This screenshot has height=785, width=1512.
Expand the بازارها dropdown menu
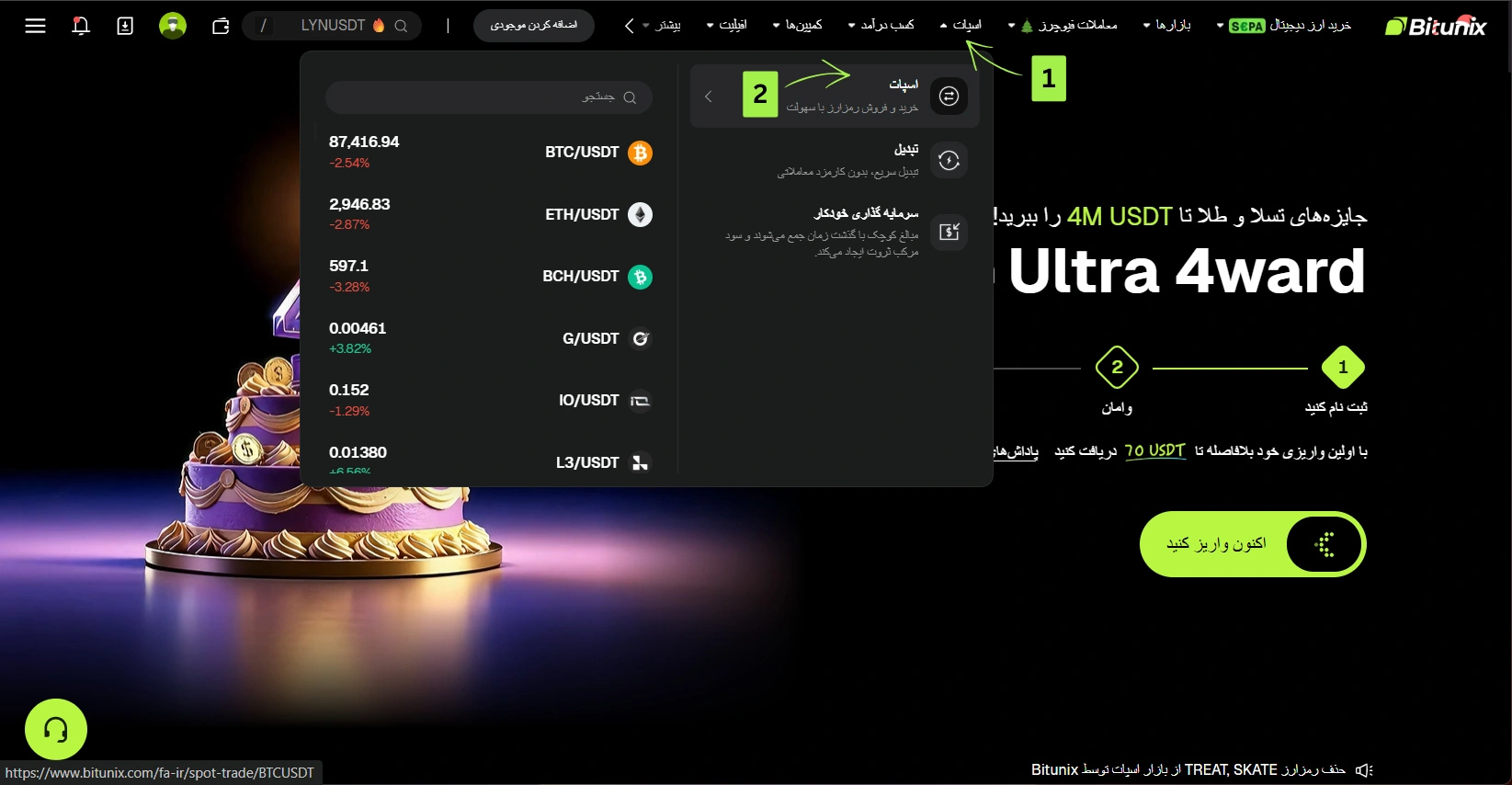coord(1167,26)
